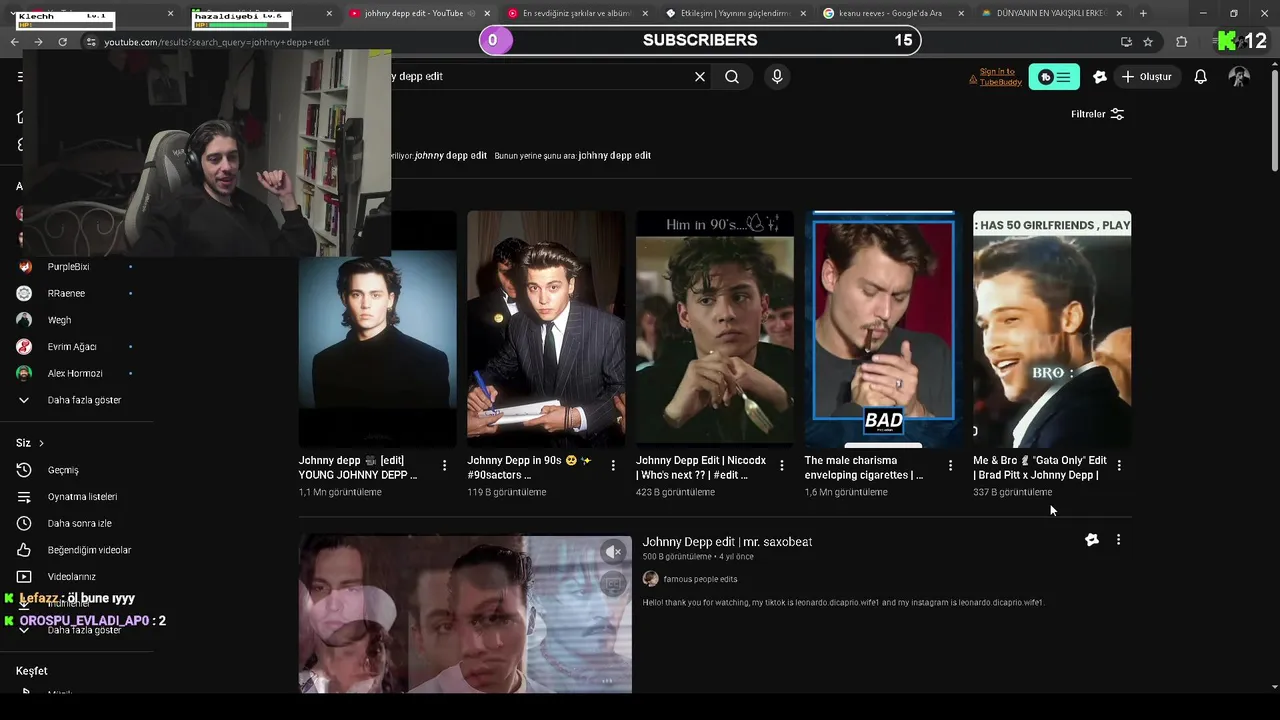Open the 'HAS 50 GIRLFRIENDS' short thumbnail
The width and height of the screenshot is (1280, 720).
[x=1052, y=328]
